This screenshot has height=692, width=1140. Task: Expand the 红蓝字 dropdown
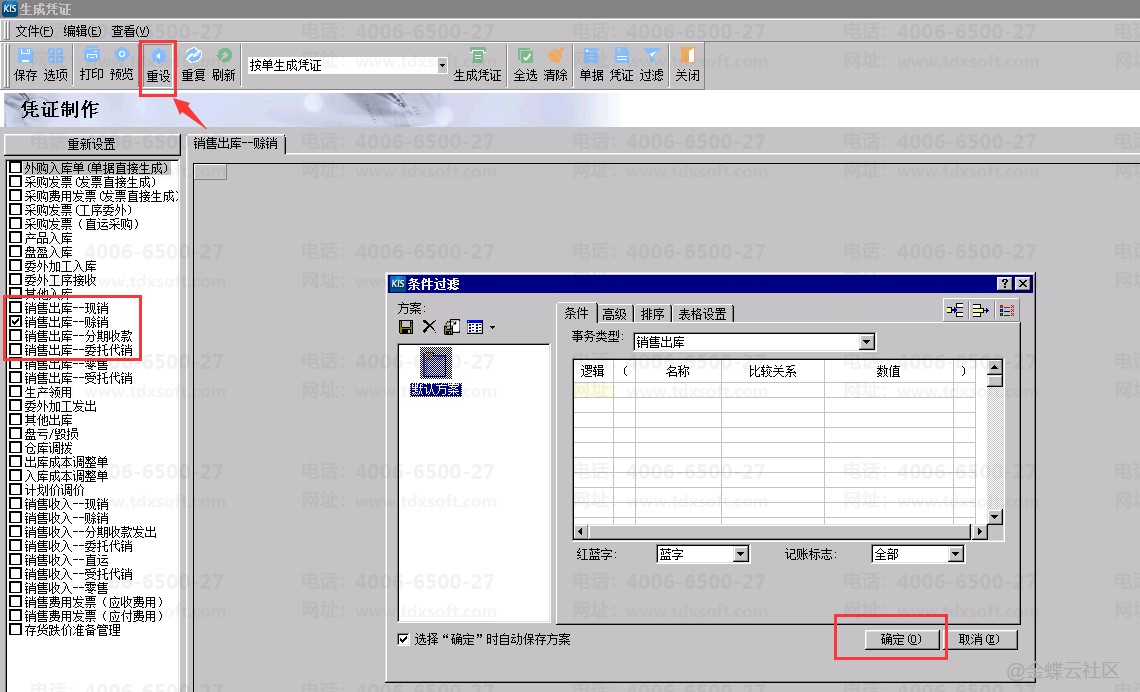click(740, 554)
